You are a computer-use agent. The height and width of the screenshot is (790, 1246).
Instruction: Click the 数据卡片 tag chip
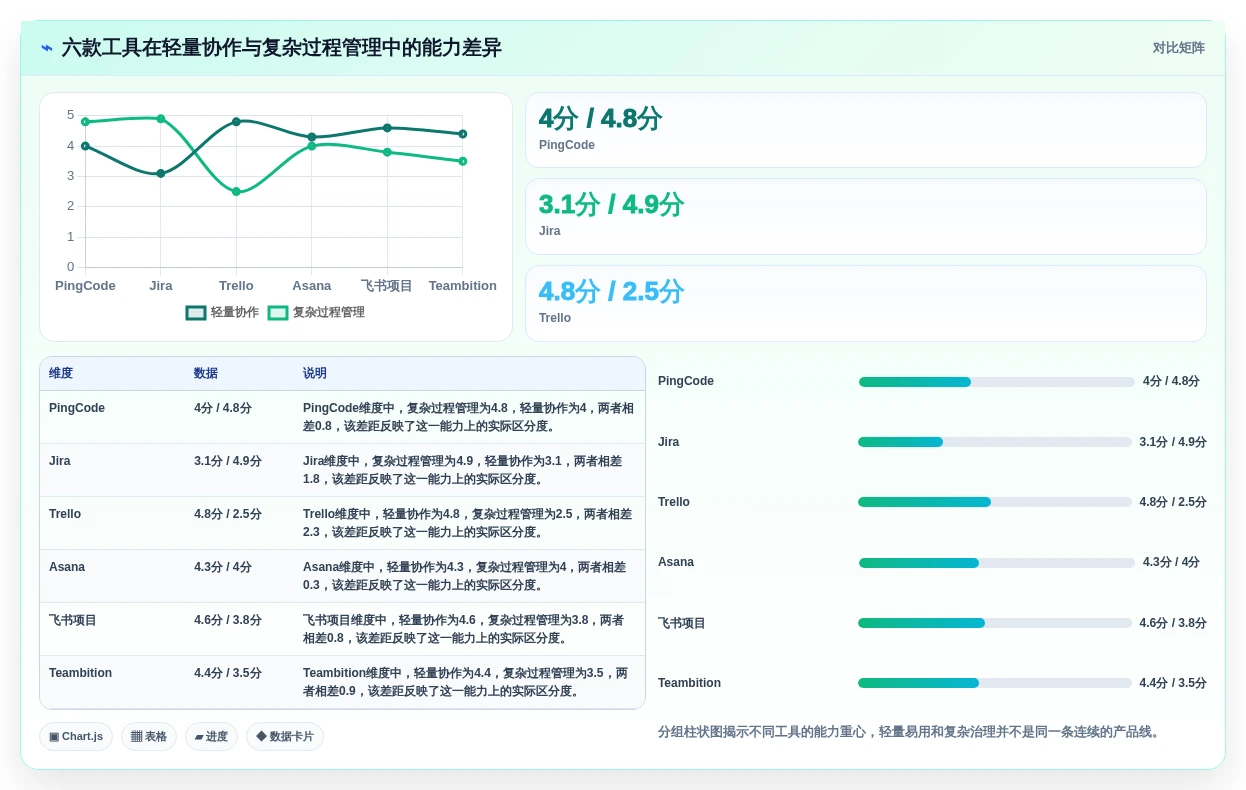click(285, 737)
